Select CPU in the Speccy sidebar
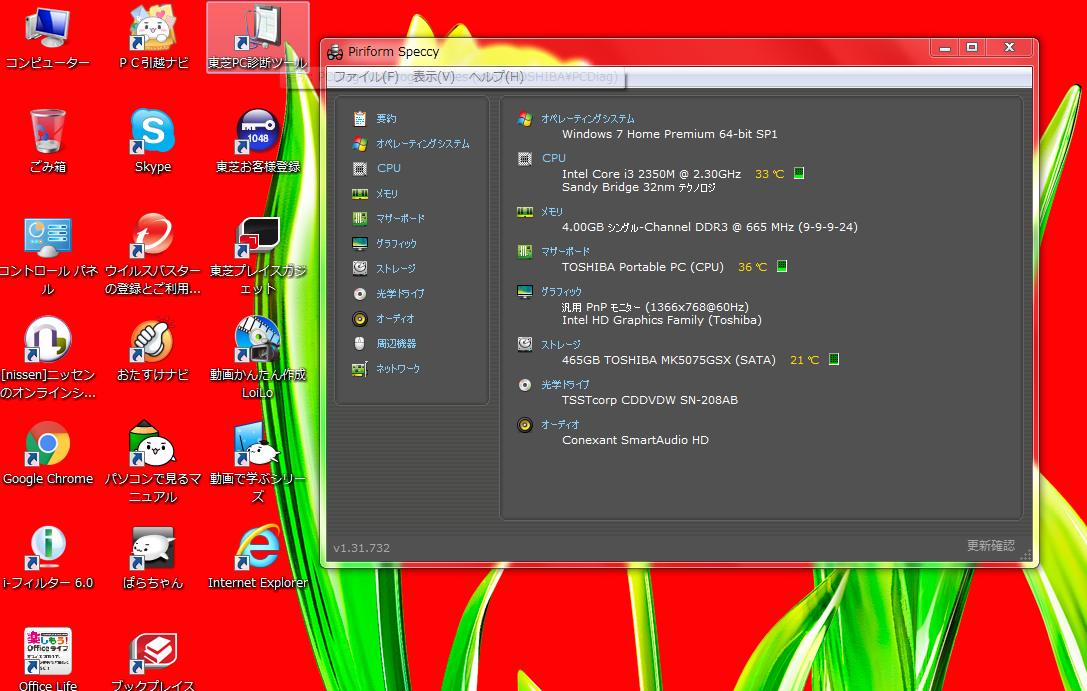The image size is (1087, 691). coord(388,168)
